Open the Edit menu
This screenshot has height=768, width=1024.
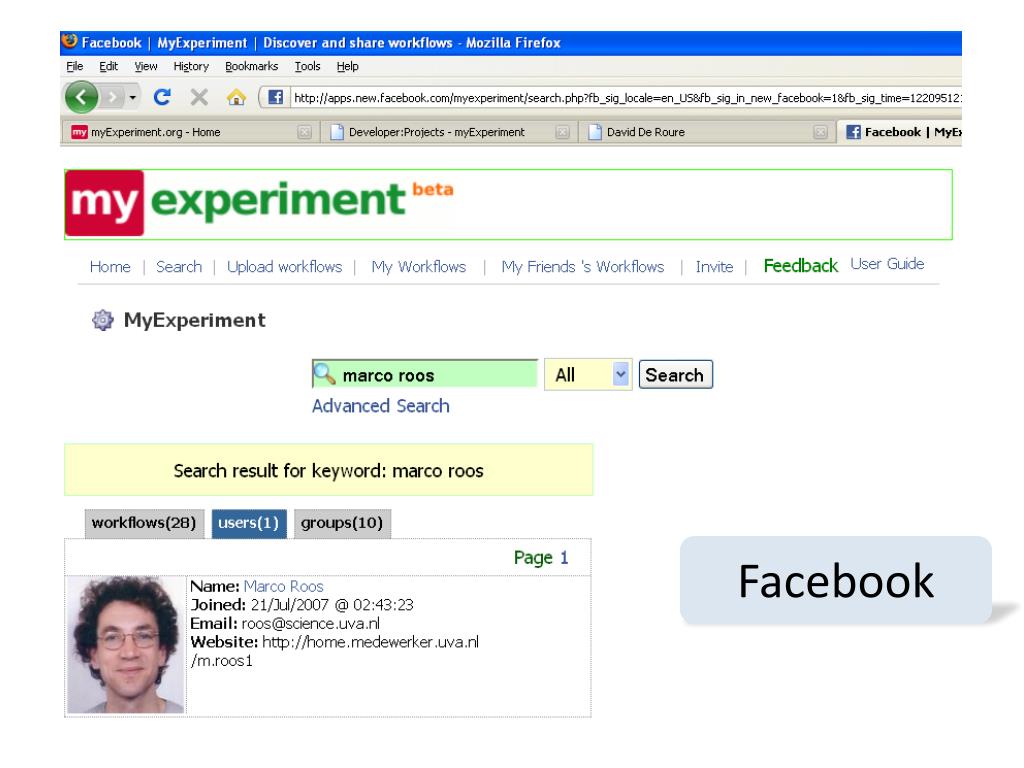tap(108, 67)
